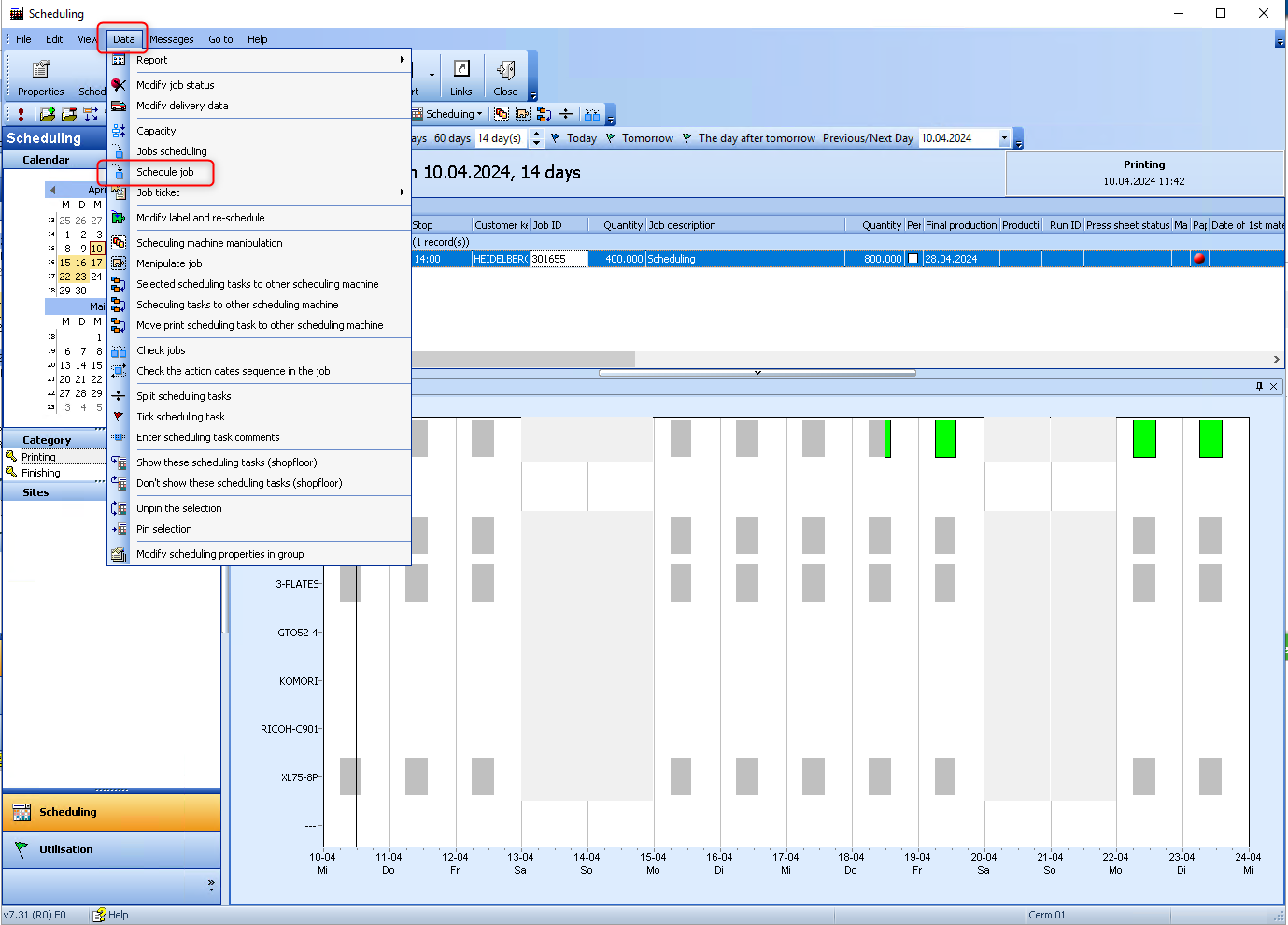
Task: Click the Printing category row
Action: [56, 457]
